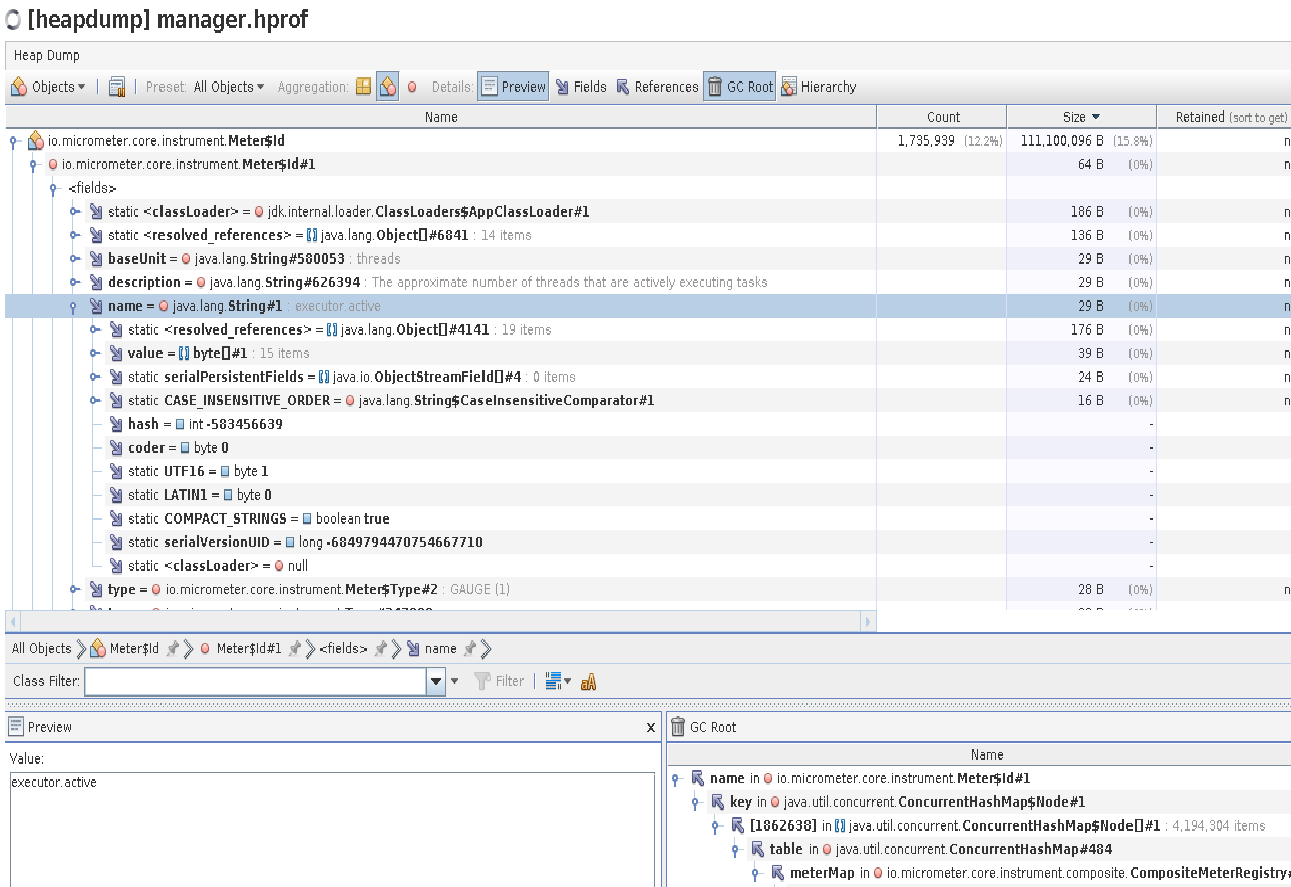Sort by the Count column header

click(x=942, y=117)
